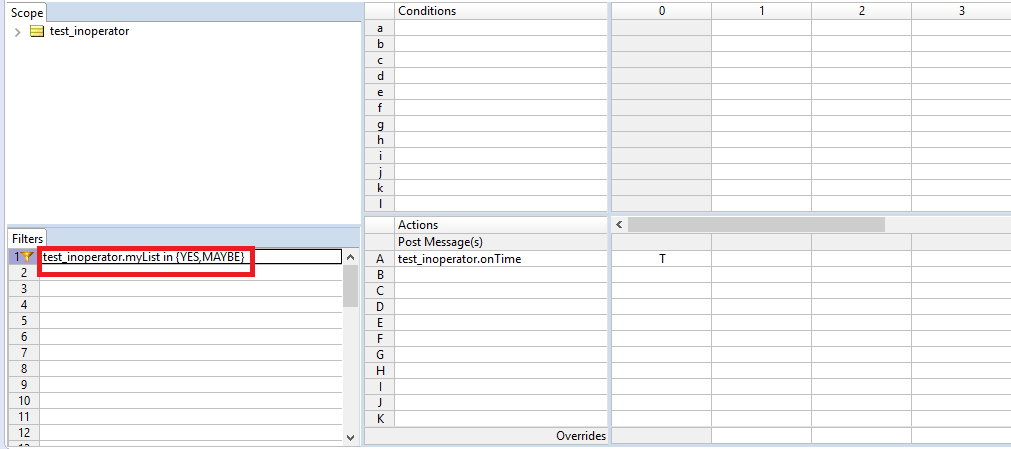Click the Conditions column header

tap(501, 11)
